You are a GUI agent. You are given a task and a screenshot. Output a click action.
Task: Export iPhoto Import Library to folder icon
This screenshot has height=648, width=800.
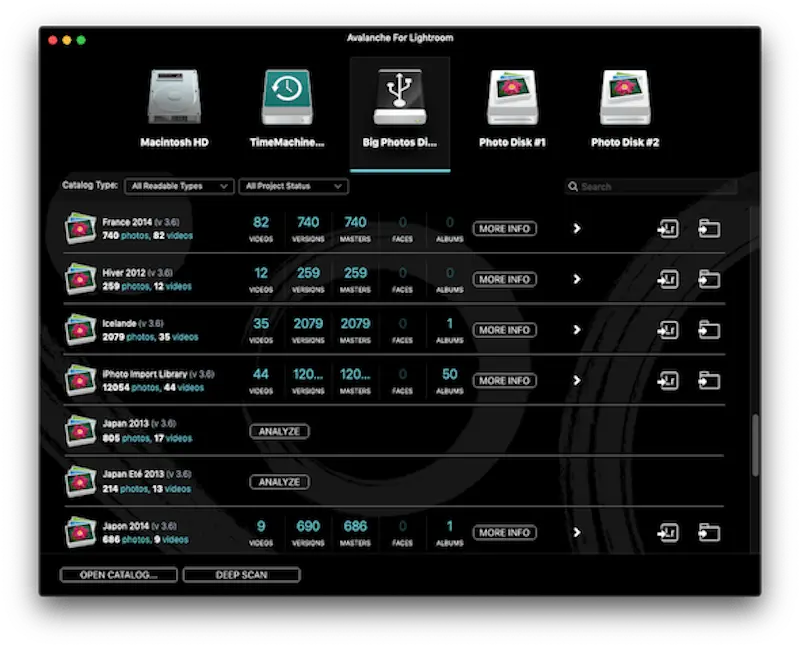[709, 381]
